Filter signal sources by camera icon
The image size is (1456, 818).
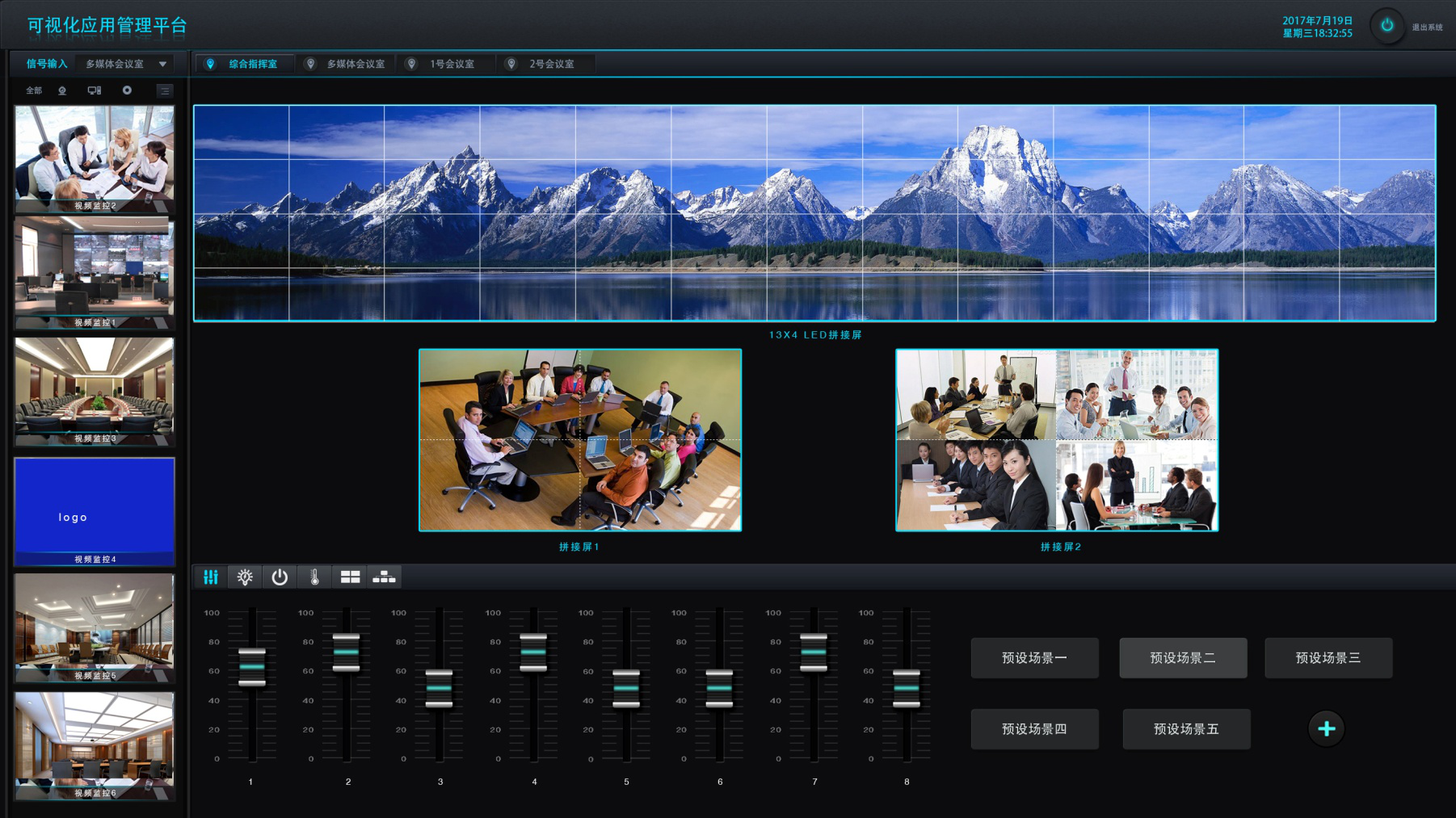pyautogui.click(x=62, y=90)
